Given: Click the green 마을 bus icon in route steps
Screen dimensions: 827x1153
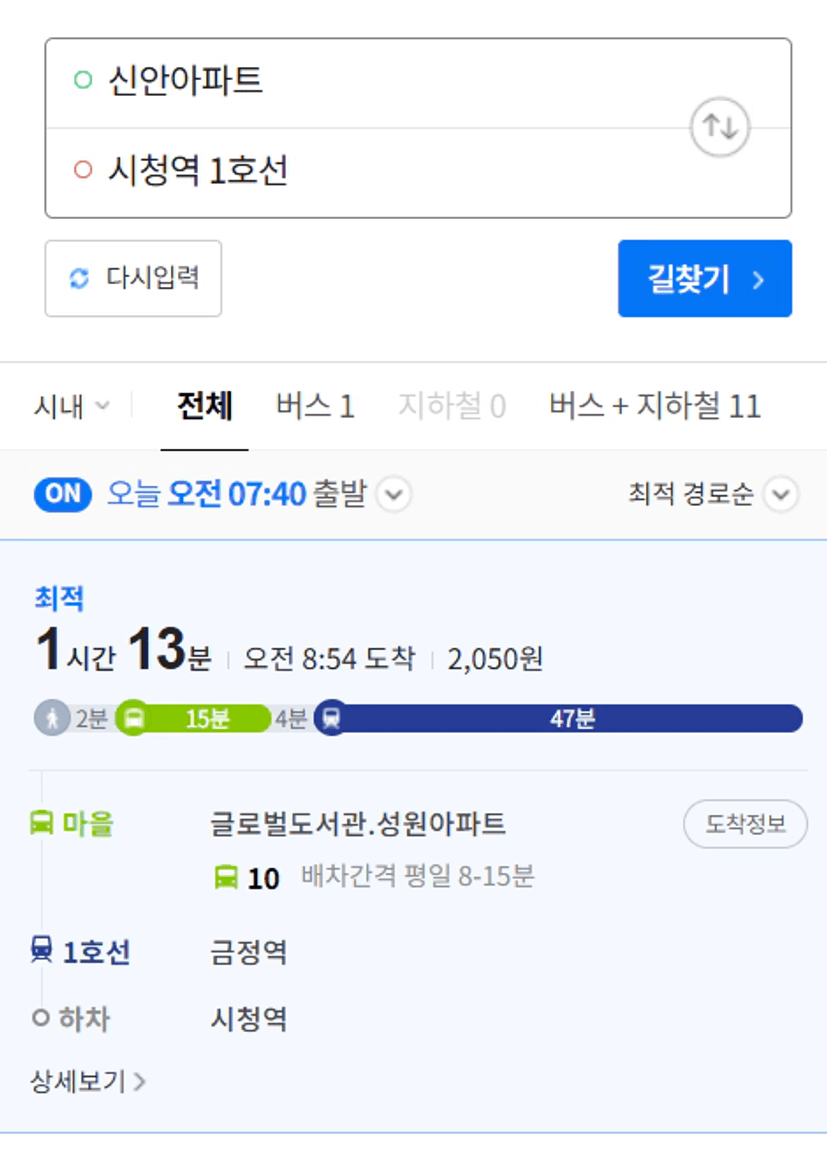Looking at the screenshot, I should coord(41,822).
